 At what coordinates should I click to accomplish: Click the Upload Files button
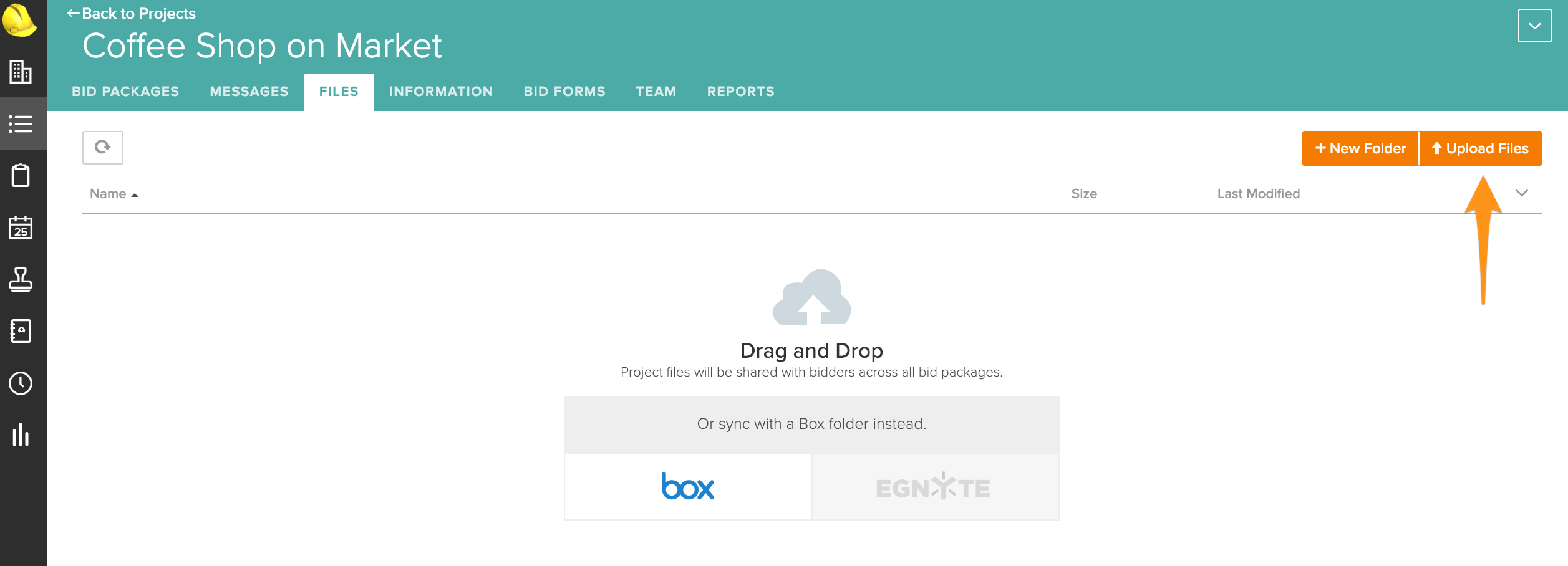[1480, 148]
